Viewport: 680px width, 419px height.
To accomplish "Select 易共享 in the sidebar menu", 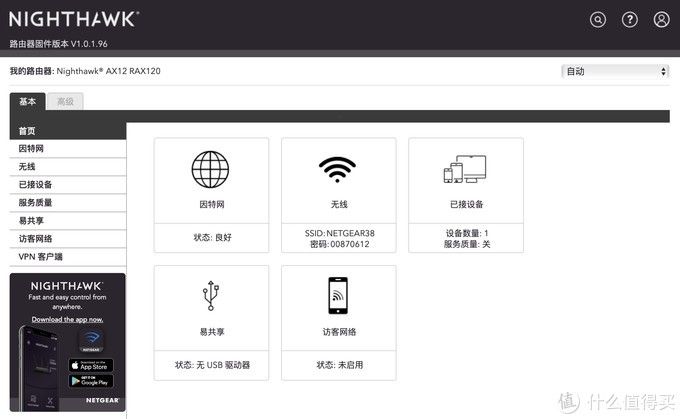I will click(x=68, y=221).
